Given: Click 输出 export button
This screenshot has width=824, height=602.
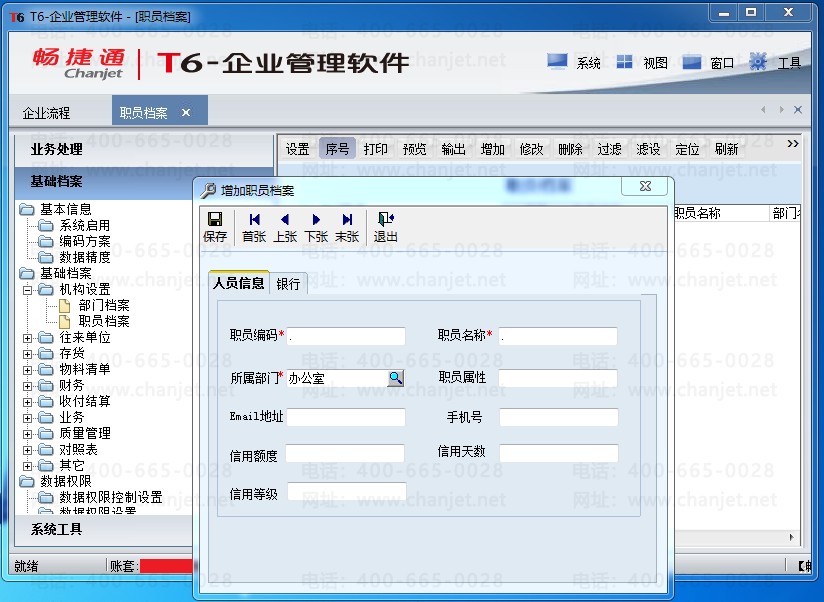Looking at the screenshot, I should coord(453,149).
